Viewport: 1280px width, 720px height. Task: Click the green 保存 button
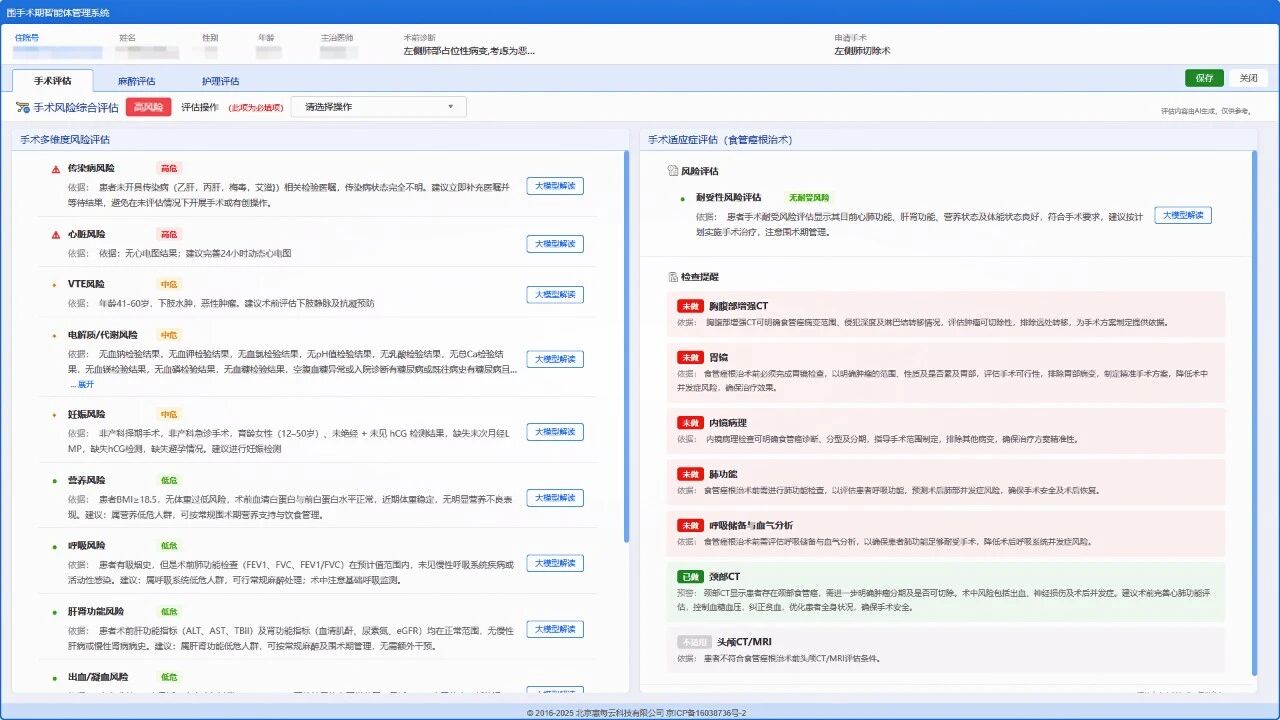[x=1204, y=78]
